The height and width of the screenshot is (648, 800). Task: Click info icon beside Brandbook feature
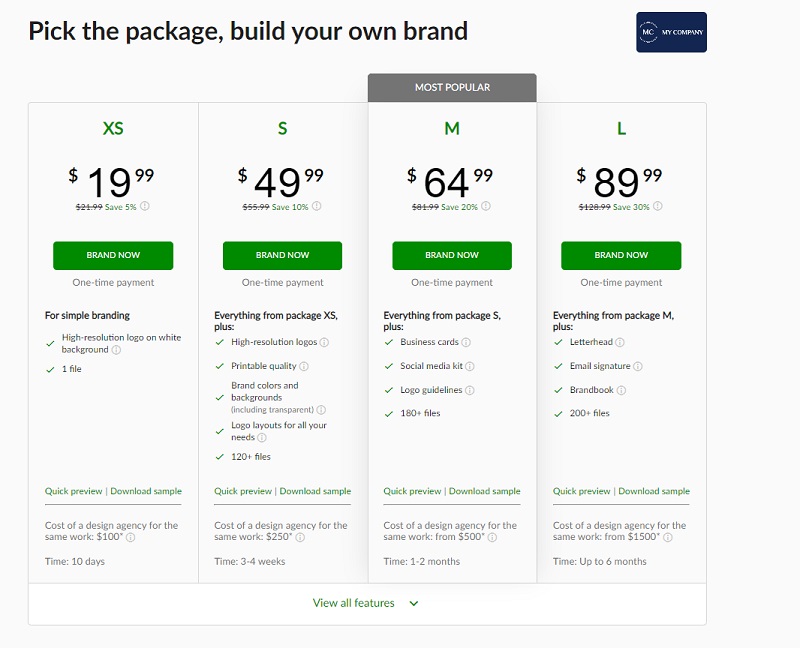[x=621, y=390]
